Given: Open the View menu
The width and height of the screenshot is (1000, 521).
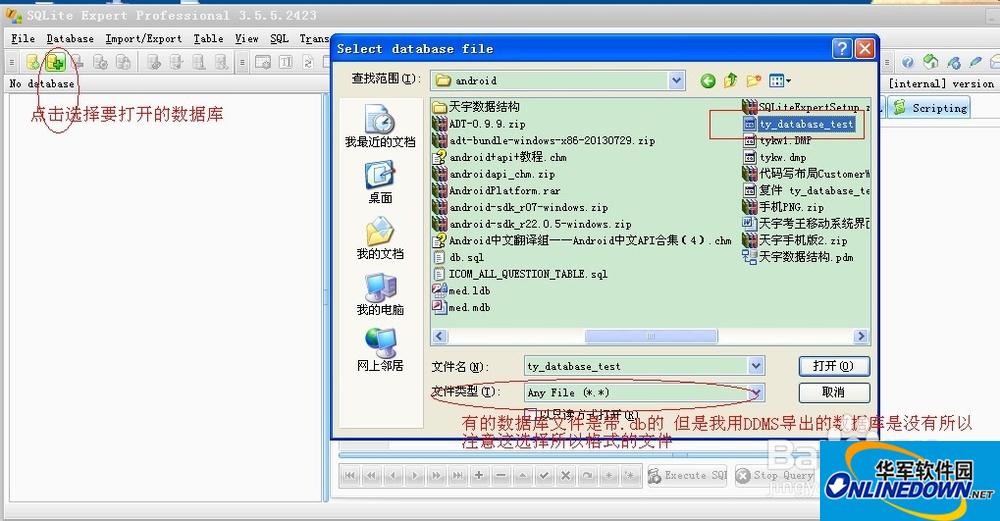Looking at the screenshot, I should coord(247,39).
